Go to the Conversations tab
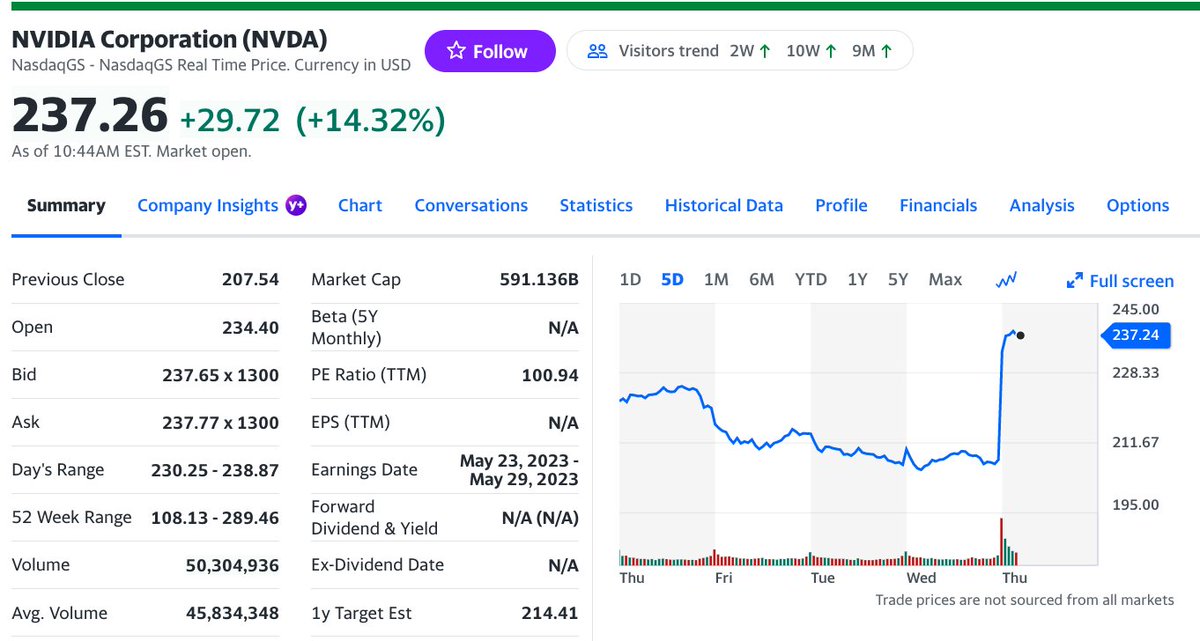The height and width of the screenshot is (641, 1200). pyautogui.click(x=471, y=205)
